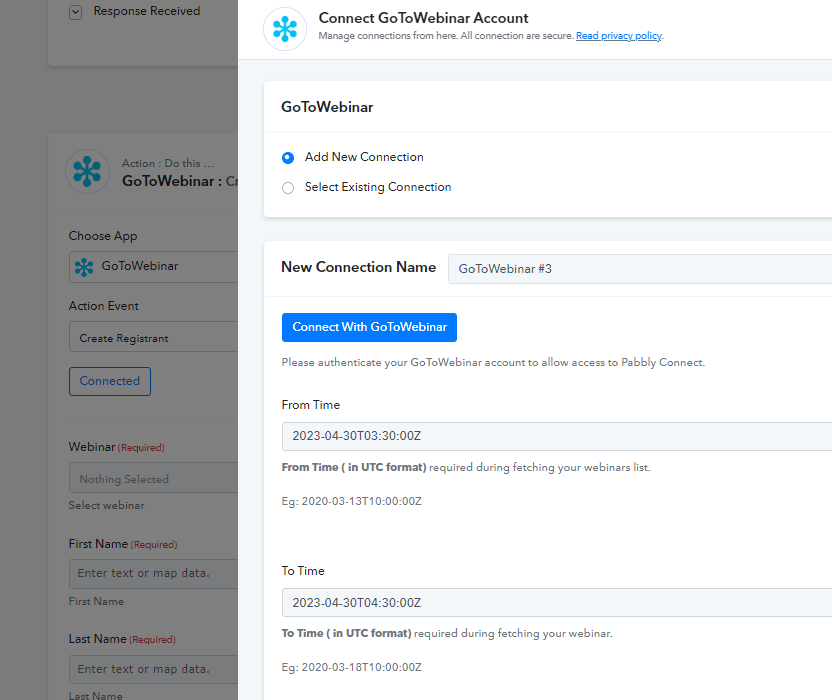
Task: Click the 'Connect GoToWebinar Account' heading
Action: coord(423,18)
